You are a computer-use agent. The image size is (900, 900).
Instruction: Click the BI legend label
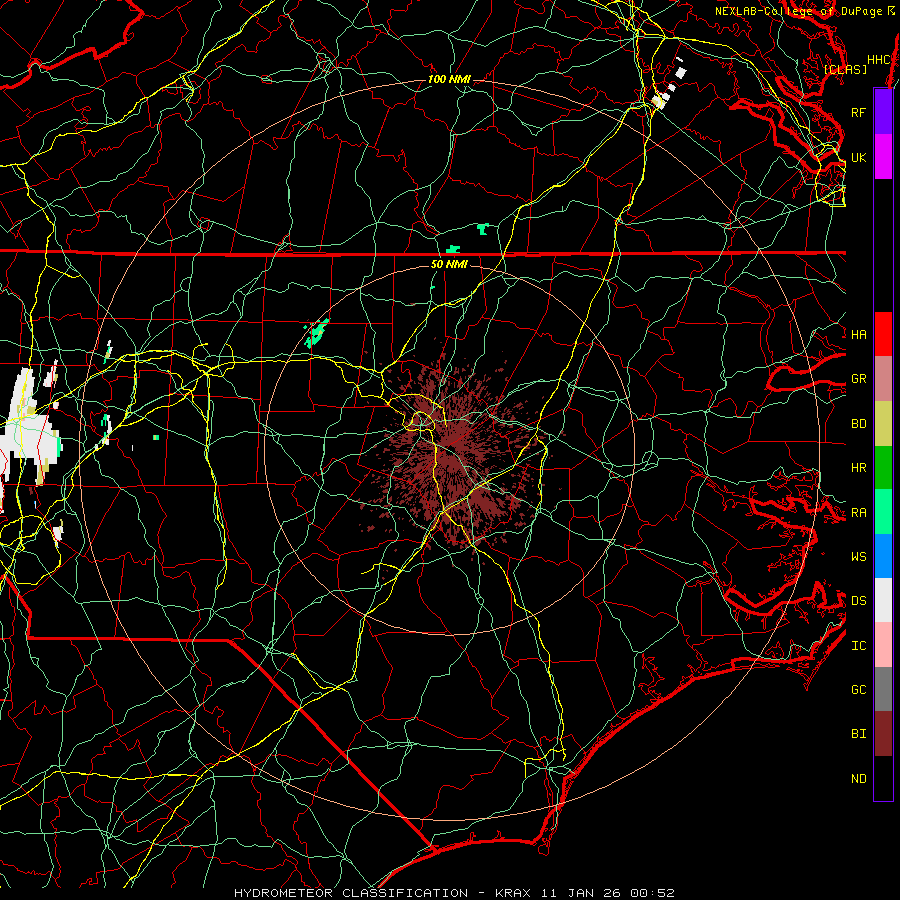pos(858,734)
